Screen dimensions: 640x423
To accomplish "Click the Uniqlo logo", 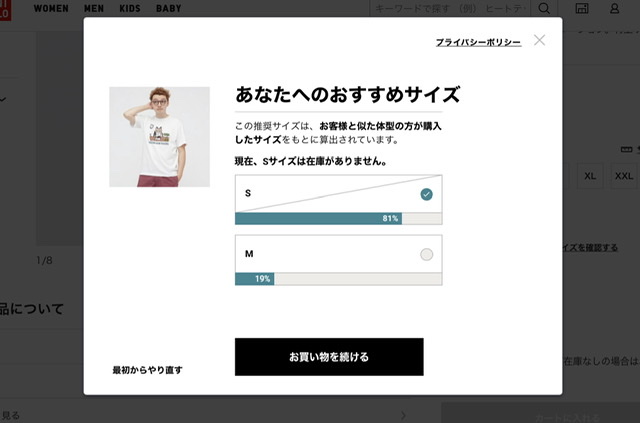I will tap(5, 10).
